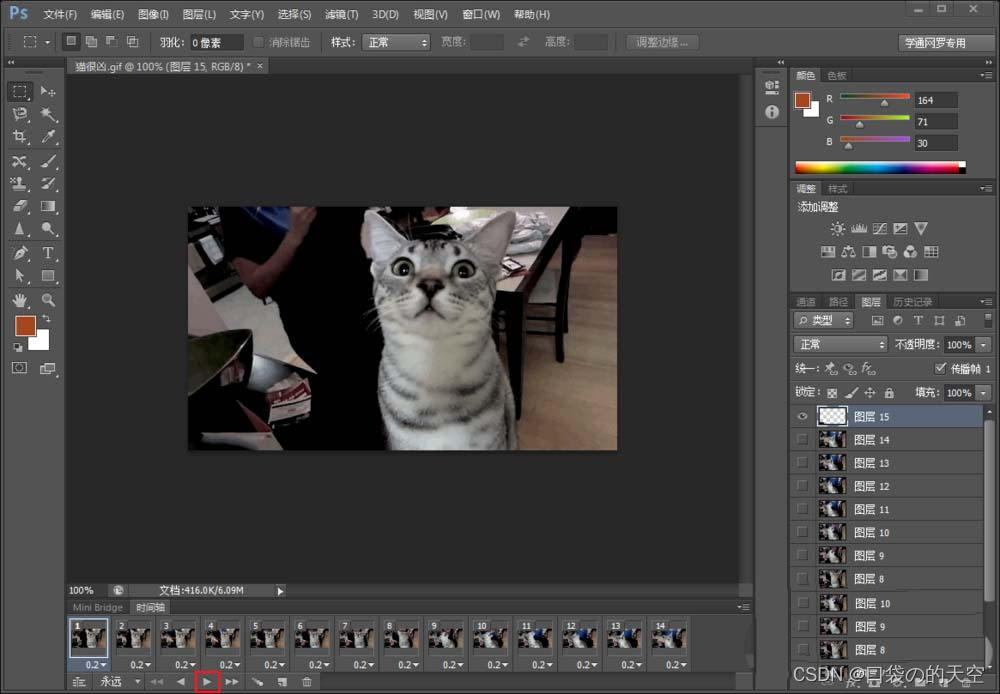Viewport: 1000px width, 694px height.
Task: Hide layer 图层 15 with eye icon
Action: [x=802, y=417]
